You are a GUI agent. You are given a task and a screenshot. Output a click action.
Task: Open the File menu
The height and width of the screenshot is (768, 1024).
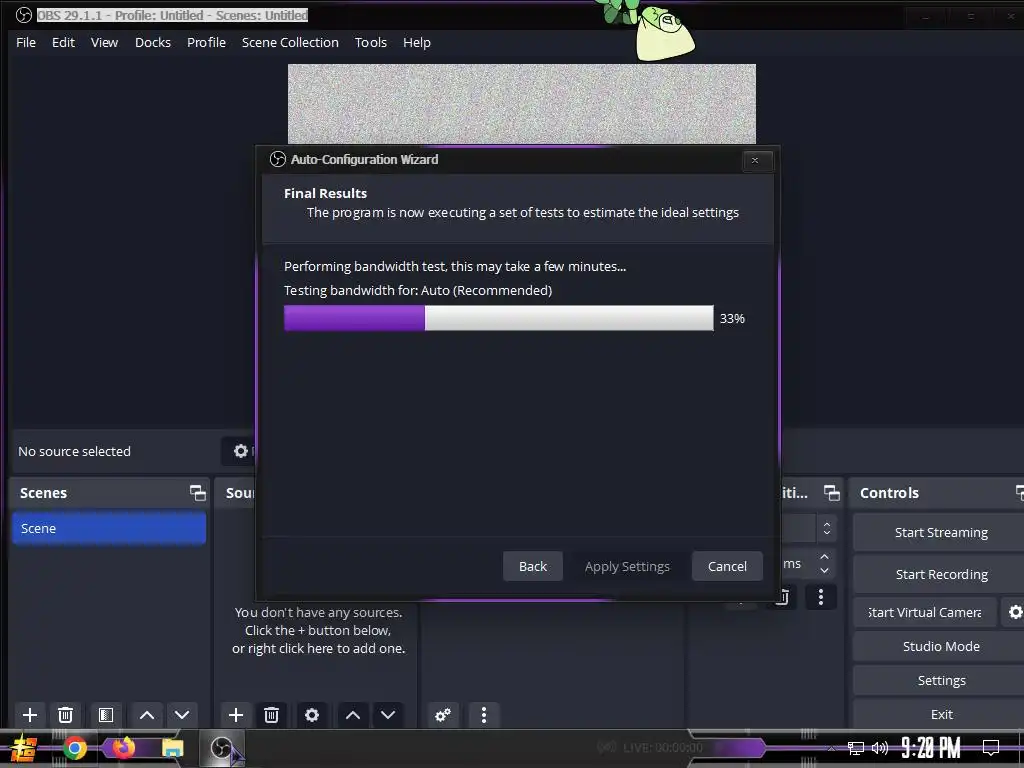[x=26, y=42]
